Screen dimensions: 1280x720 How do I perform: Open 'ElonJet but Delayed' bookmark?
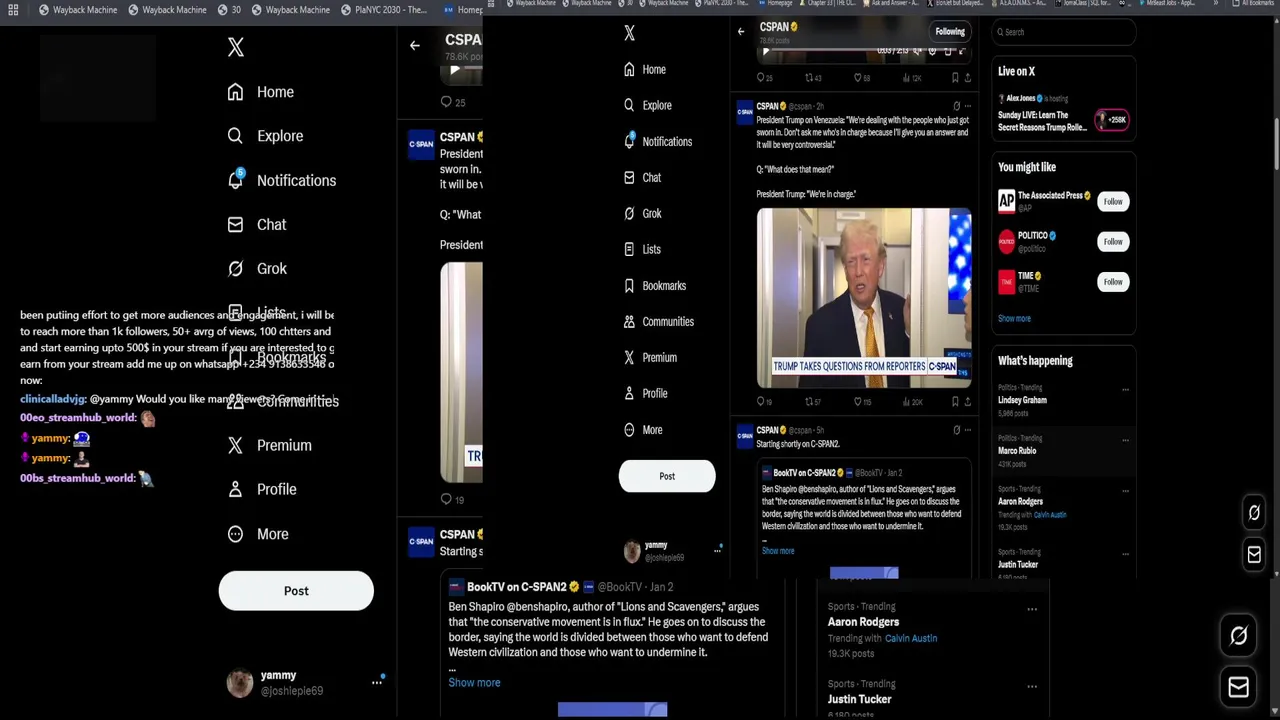954,3
